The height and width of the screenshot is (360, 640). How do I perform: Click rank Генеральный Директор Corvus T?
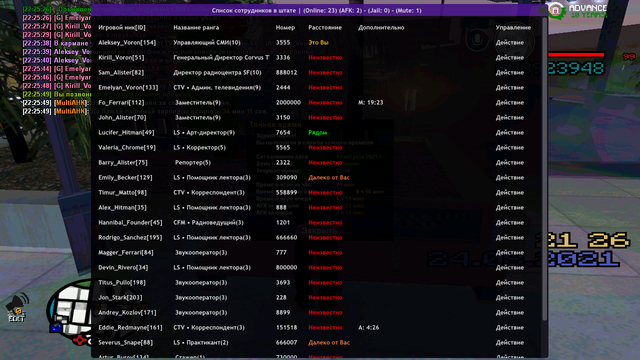(221, 58)
